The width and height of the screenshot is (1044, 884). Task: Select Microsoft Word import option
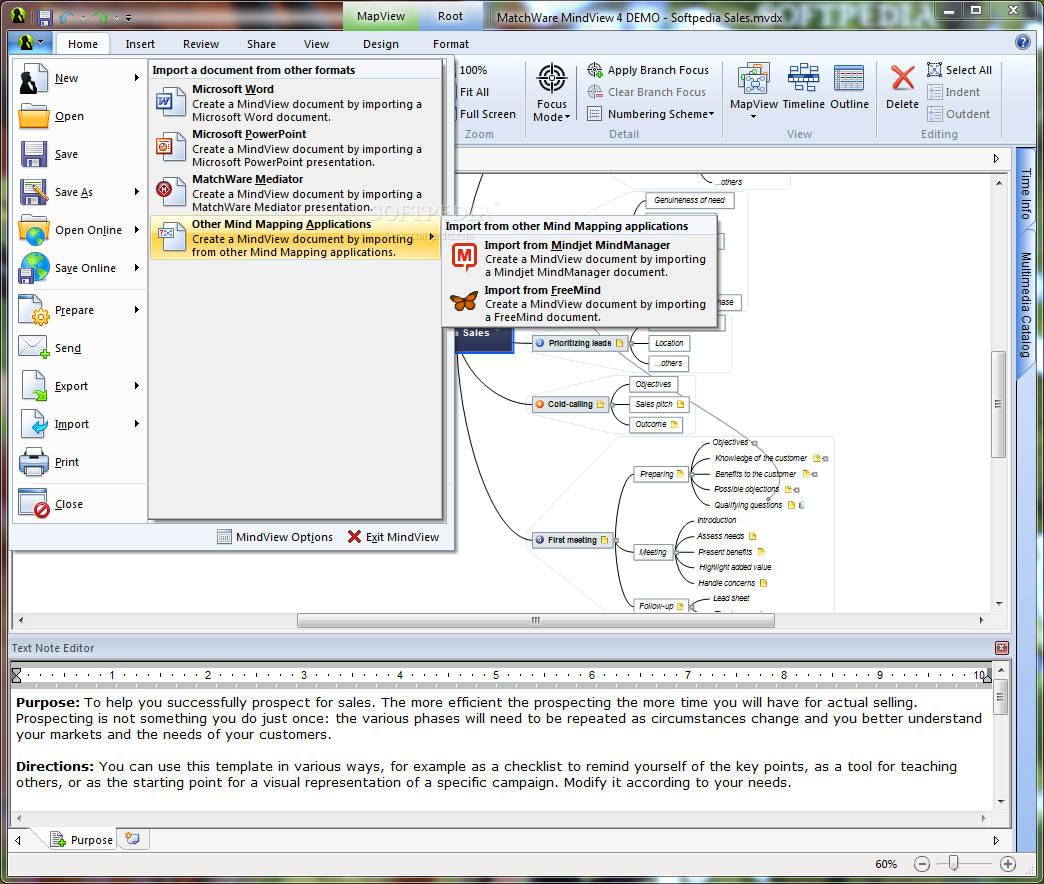pyautogui.click(x=296, y=103)
